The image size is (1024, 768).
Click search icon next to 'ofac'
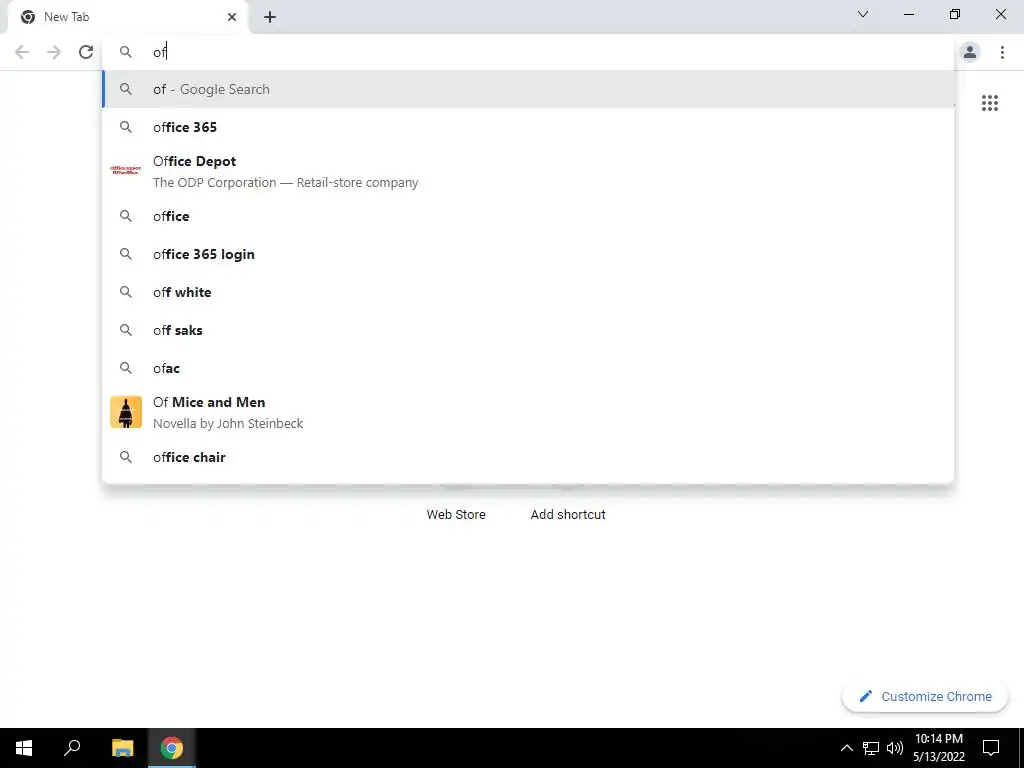[x=126, y=368]
